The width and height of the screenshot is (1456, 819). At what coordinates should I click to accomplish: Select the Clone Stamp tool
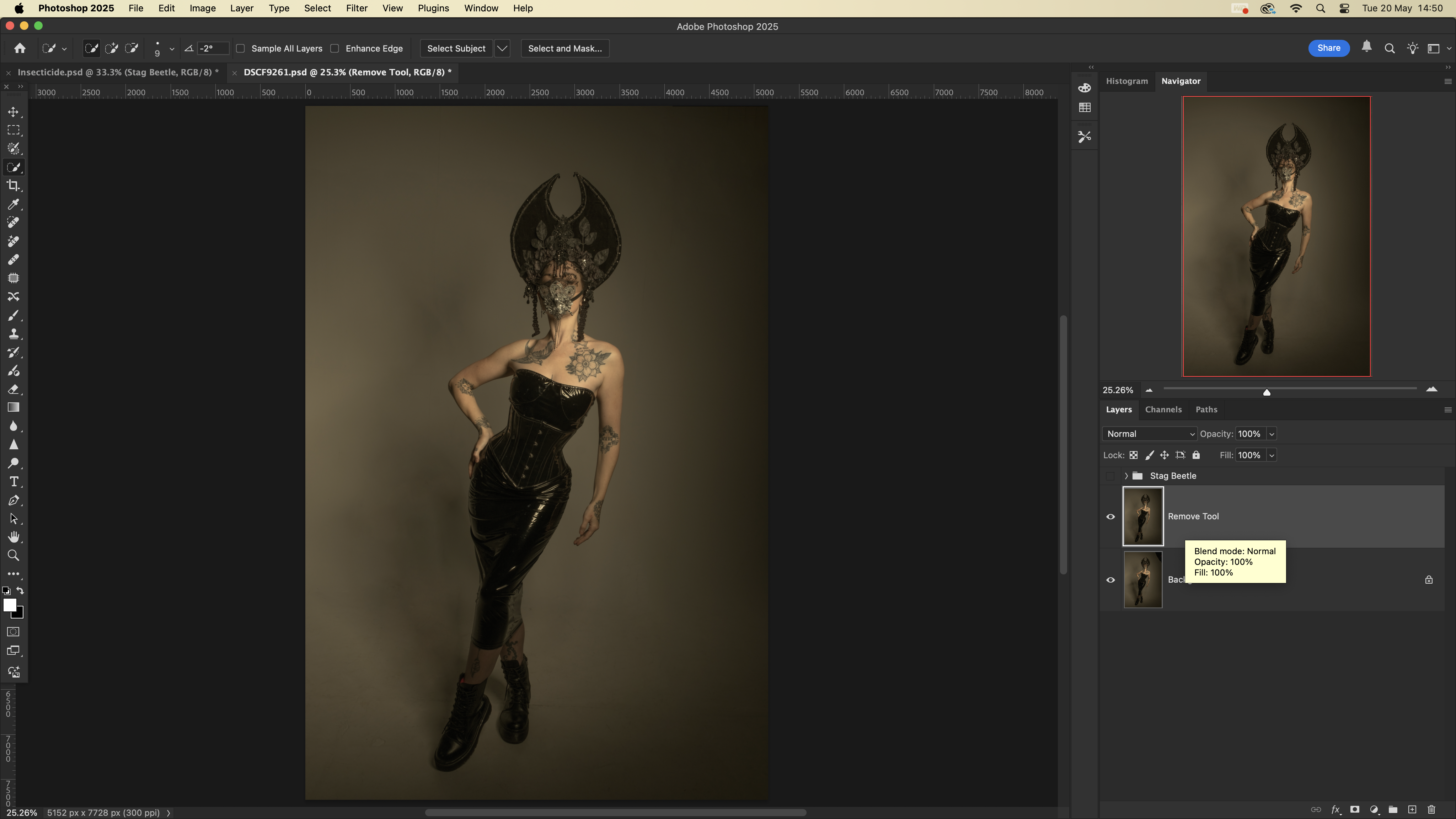14,333
